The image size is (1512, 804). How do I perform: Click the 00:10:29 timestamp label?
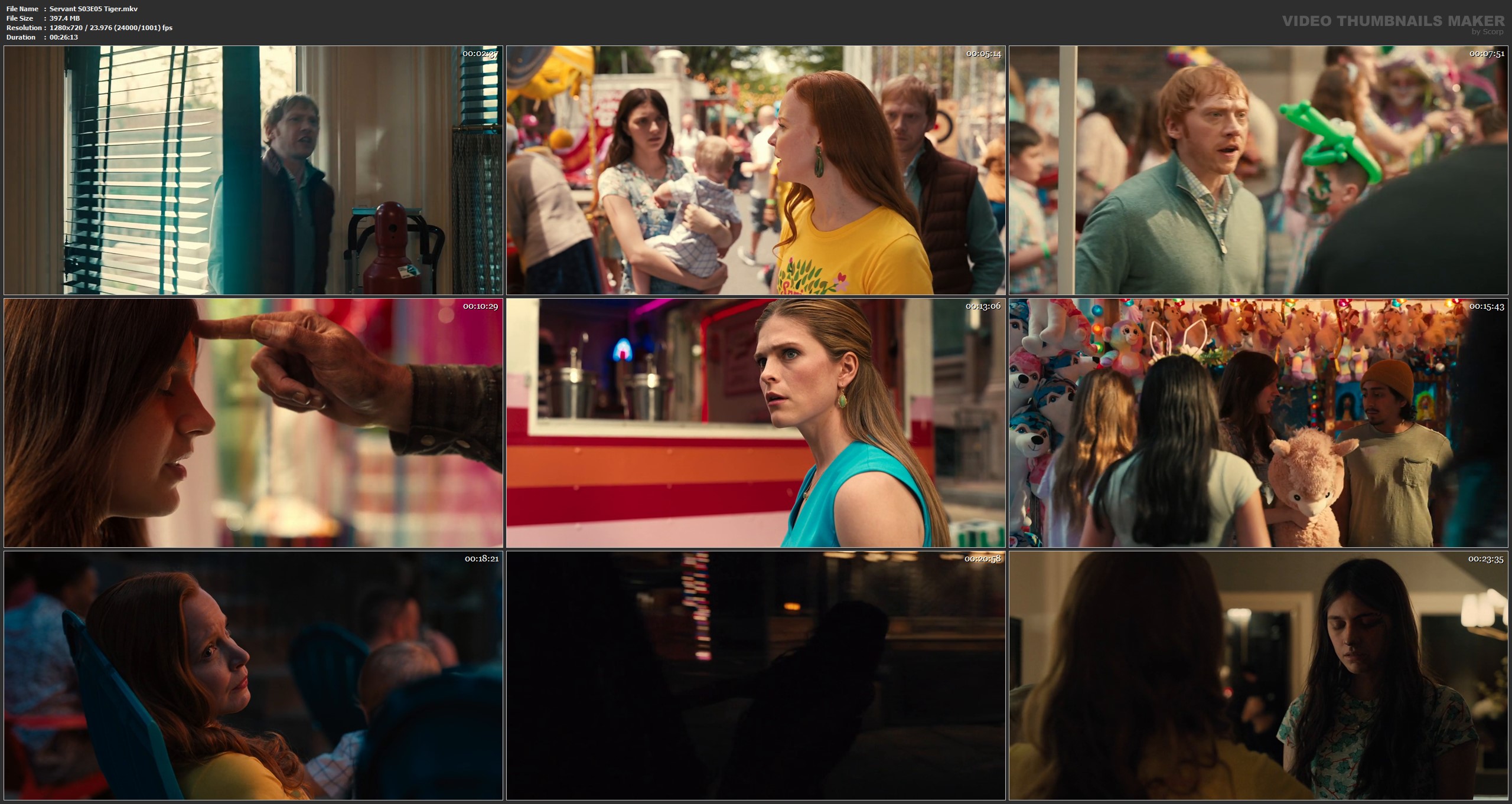(x=480, y=306)
